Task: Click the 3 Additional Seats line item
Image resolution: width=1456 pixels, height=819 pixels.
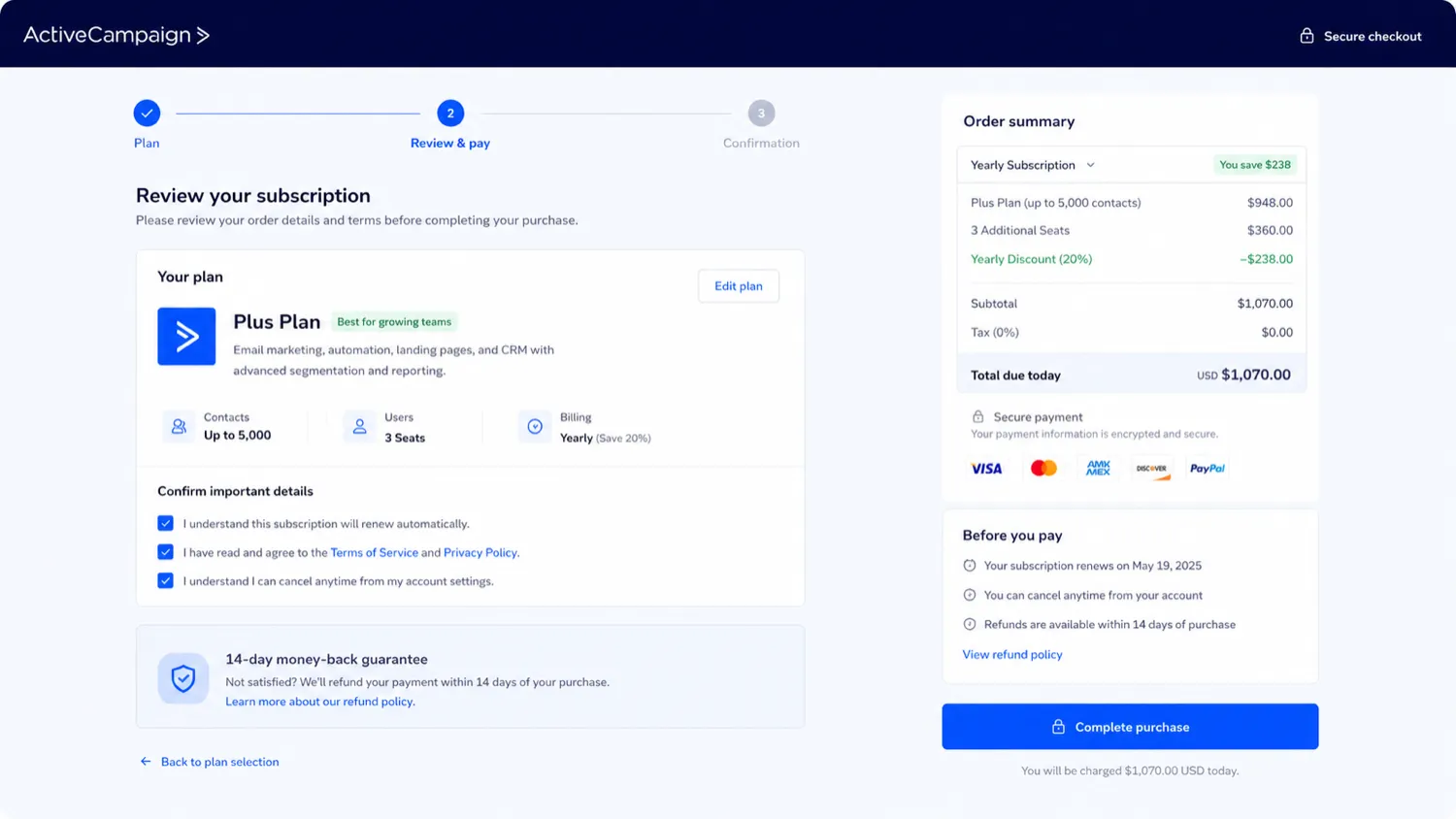Action: (1132, 230)
